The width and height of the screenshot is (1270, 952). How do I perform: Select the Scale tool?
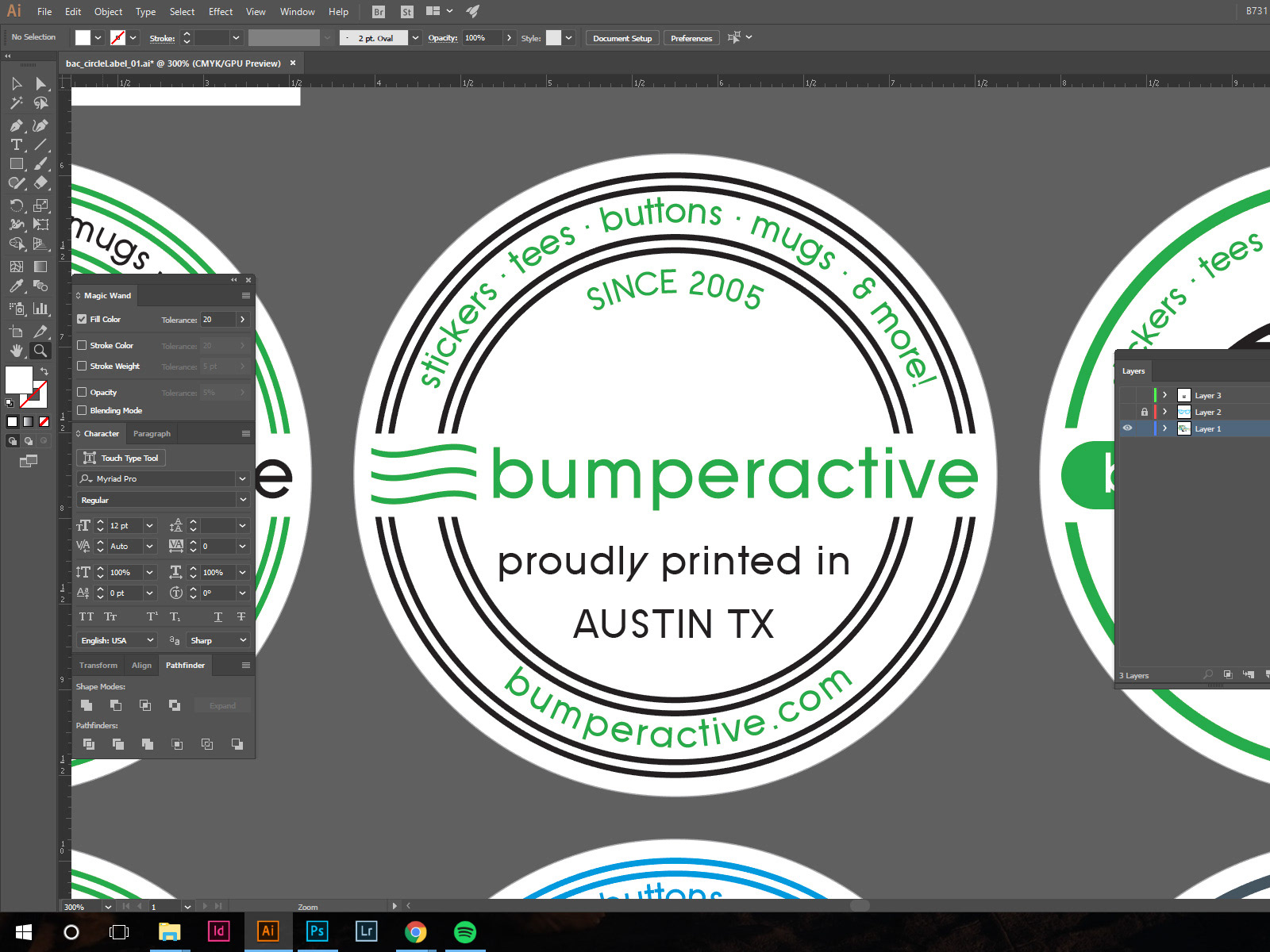tap(40, 205)
